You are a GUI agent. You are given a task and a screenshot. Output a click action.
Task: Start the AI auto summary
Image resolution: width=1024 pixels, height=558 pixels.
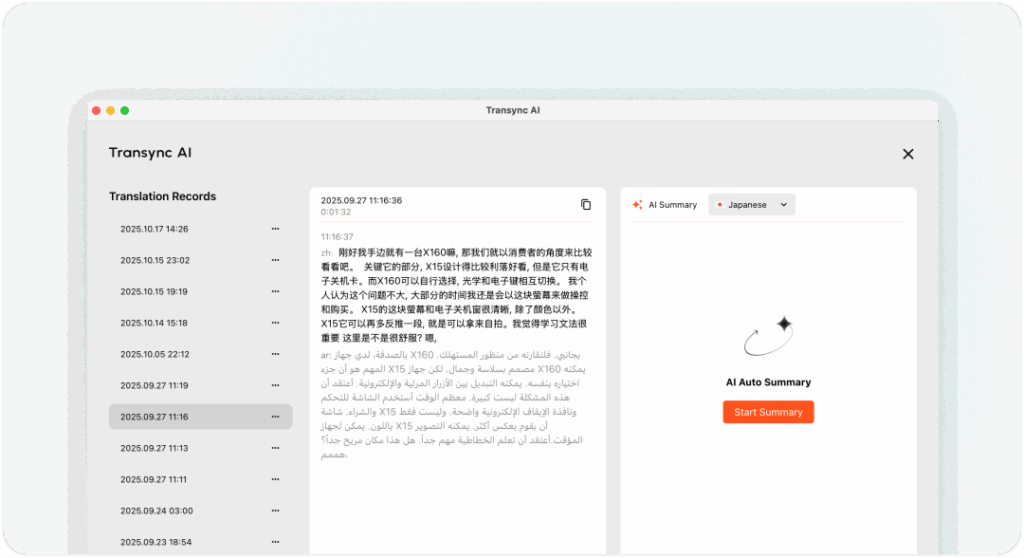768,412
